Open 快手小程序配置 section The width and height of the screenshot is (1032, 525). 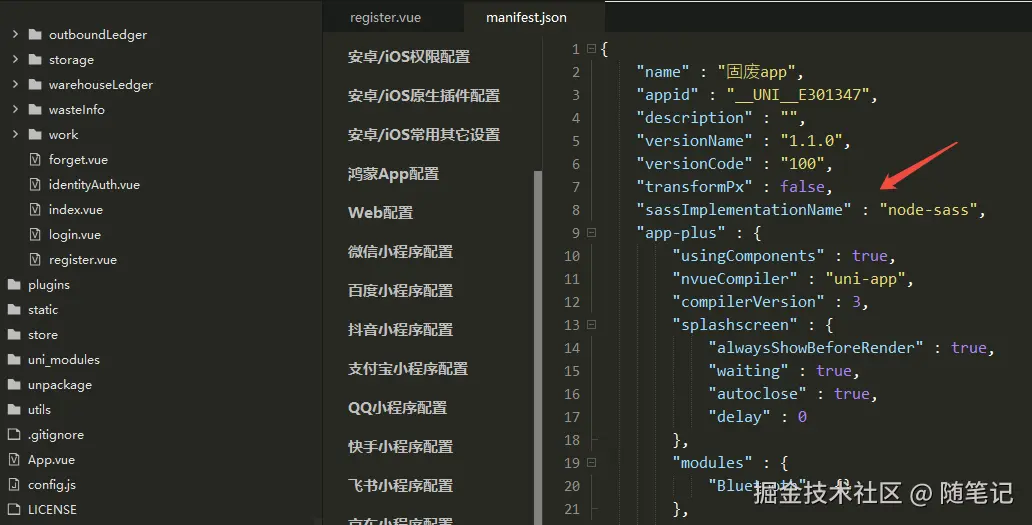400,447
